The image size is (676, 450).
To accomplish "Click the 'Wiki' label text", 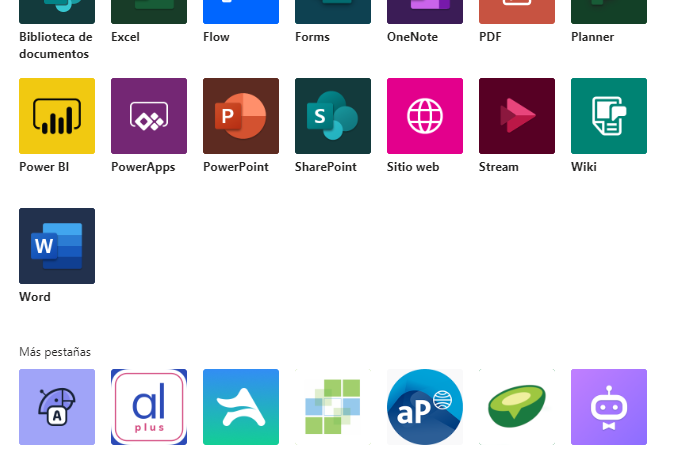I will tap(584, 167).
